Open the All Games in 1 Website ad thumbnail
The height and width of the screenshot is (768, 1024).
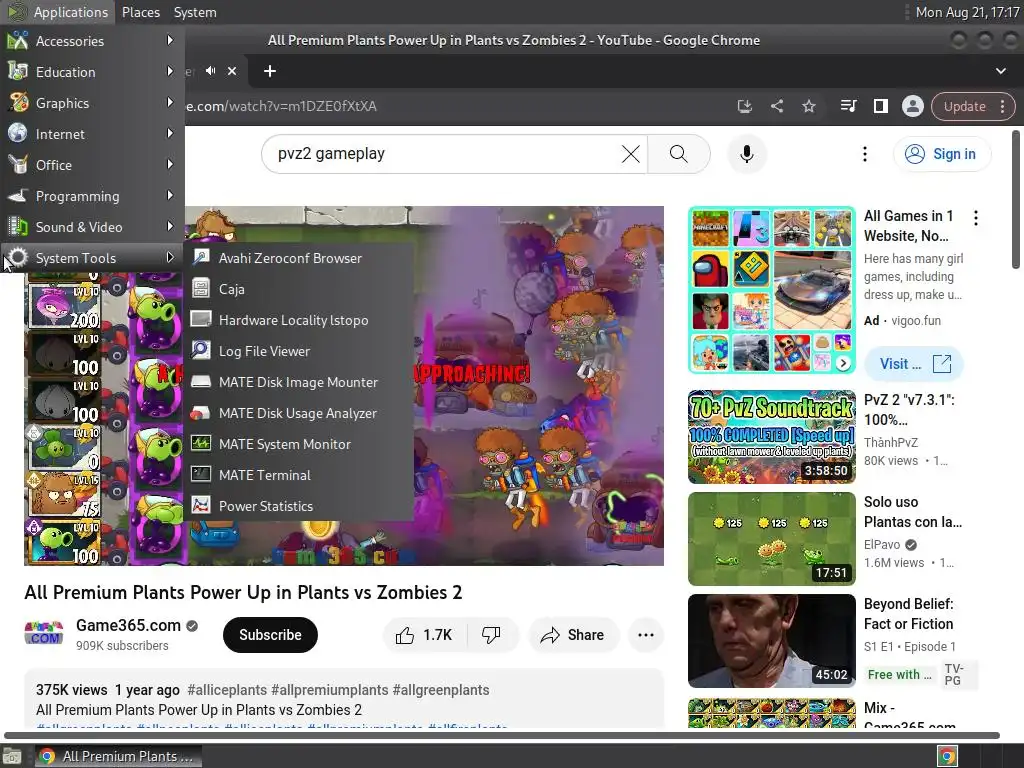771,290
